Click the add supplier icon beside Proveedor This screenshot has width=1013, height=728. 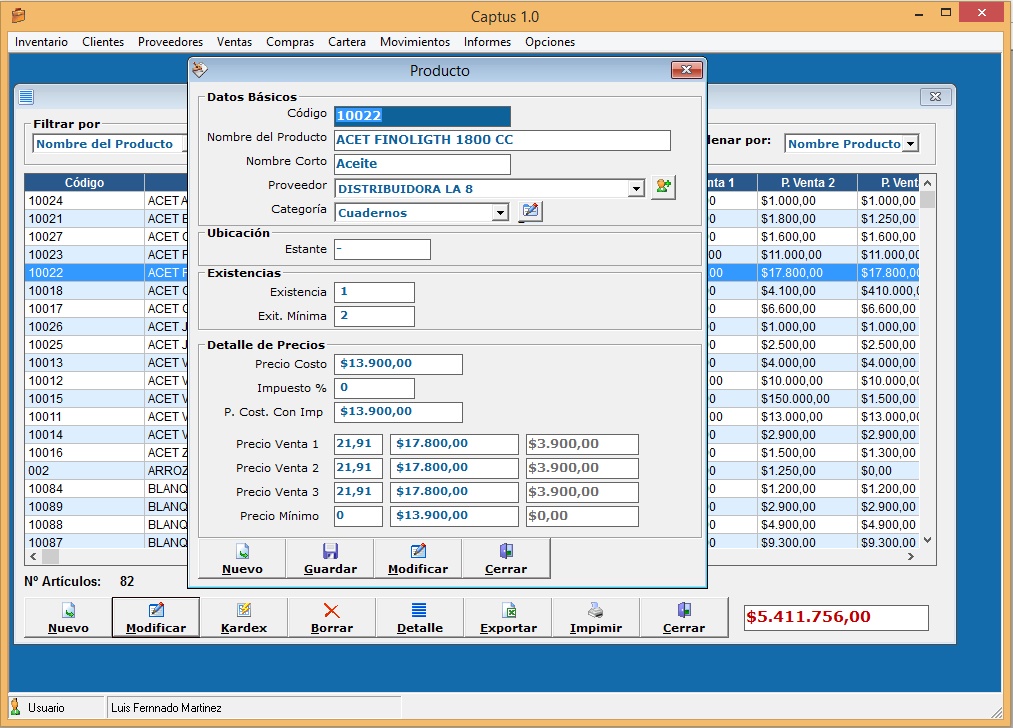pyautogui.click(x=663, y=187)
